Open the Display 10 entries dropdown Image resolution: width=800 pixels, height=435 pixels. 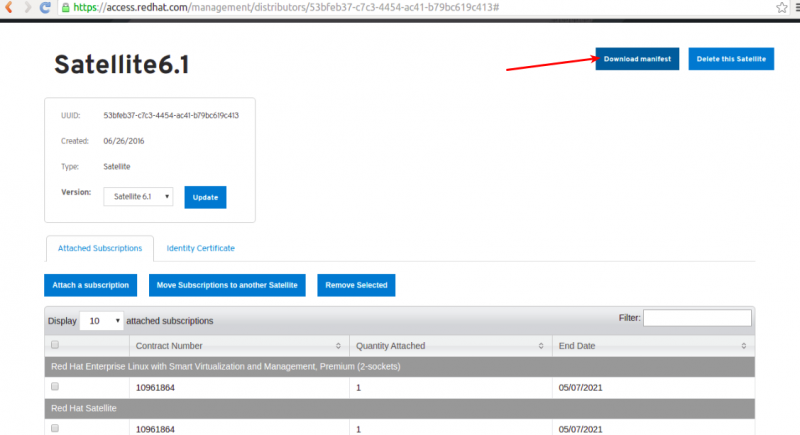coord(102,321)
